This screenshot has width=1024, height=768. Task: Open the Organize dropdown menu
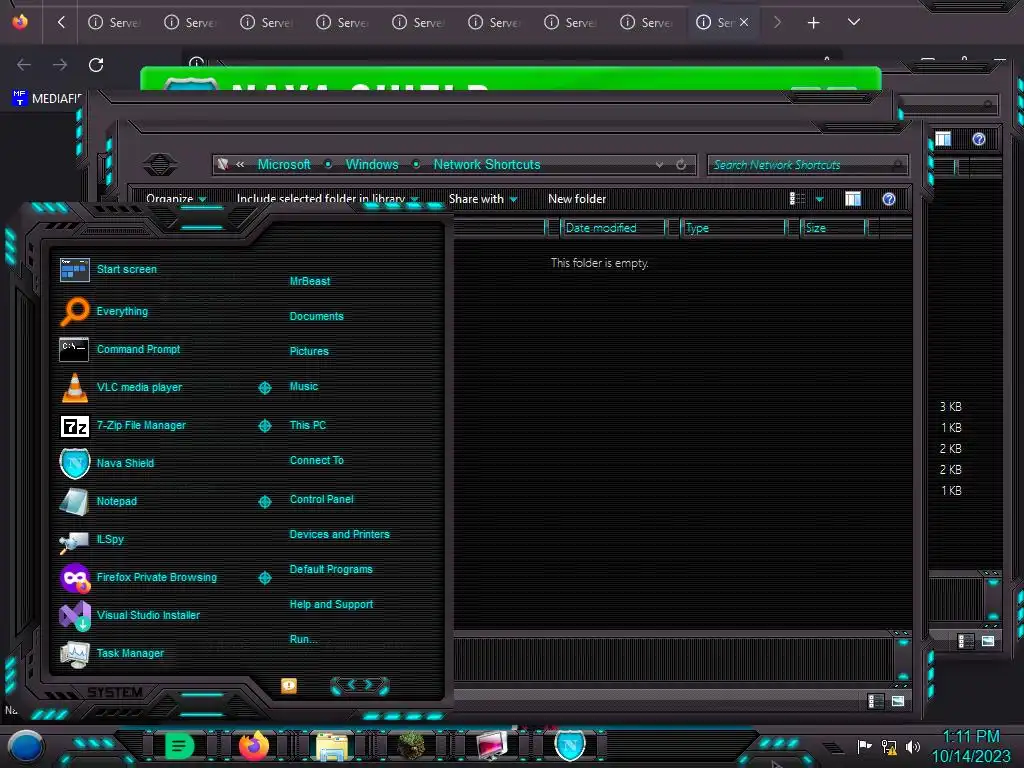[176, 199]
